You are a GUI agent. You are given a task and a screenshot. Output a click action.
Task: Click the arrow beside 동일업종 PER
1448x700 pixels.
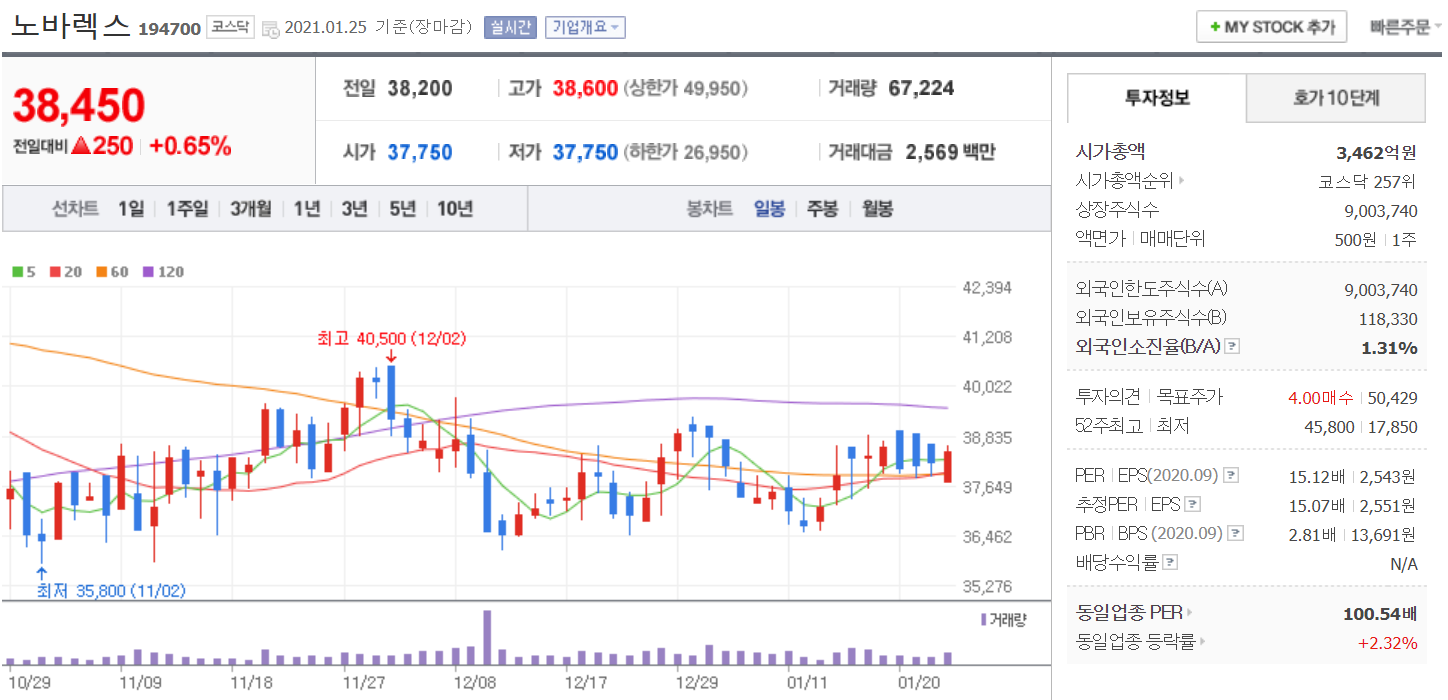click(x=1189, y=612)
